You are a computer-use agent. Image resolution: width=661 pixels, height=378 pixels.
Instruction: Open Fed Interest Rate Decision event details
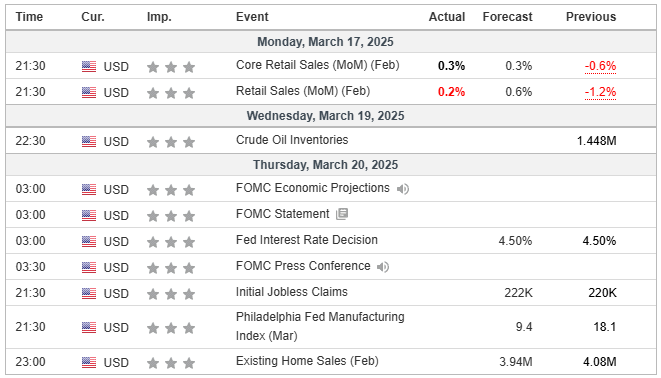[x=306, y=240]
